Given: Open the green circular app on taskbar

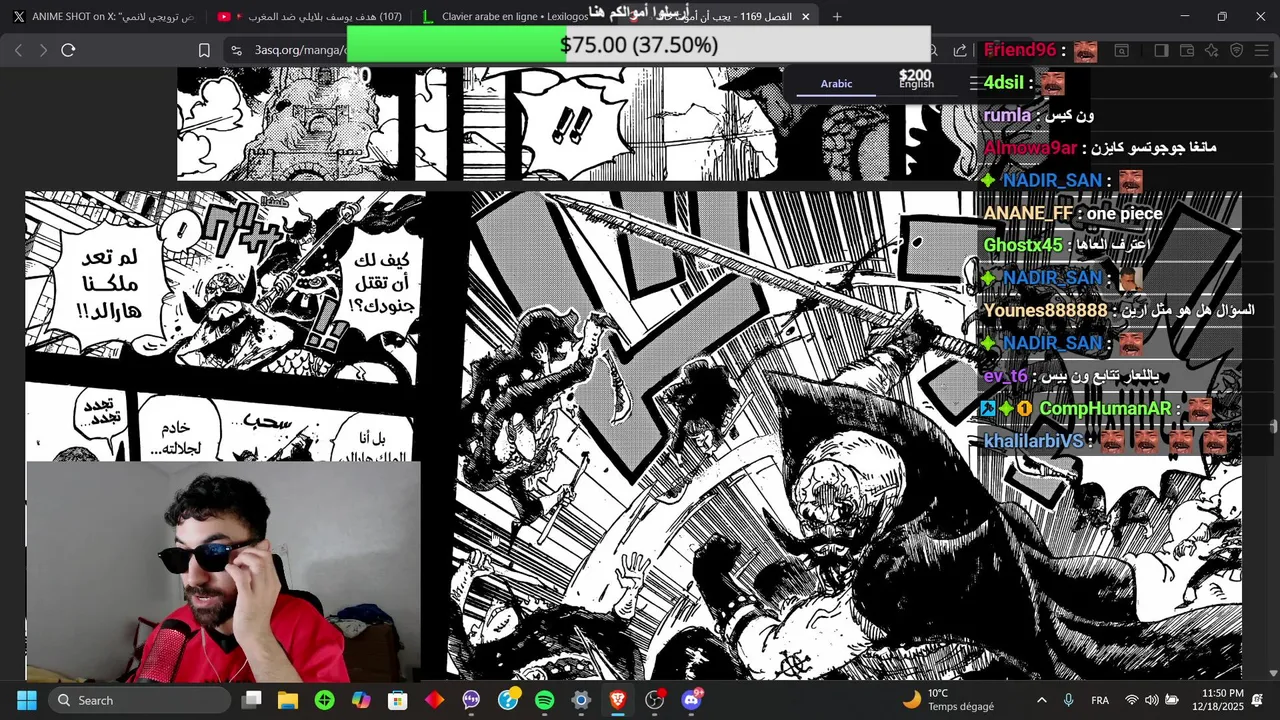Looking at the screenshot, I should tap(324, 700).
